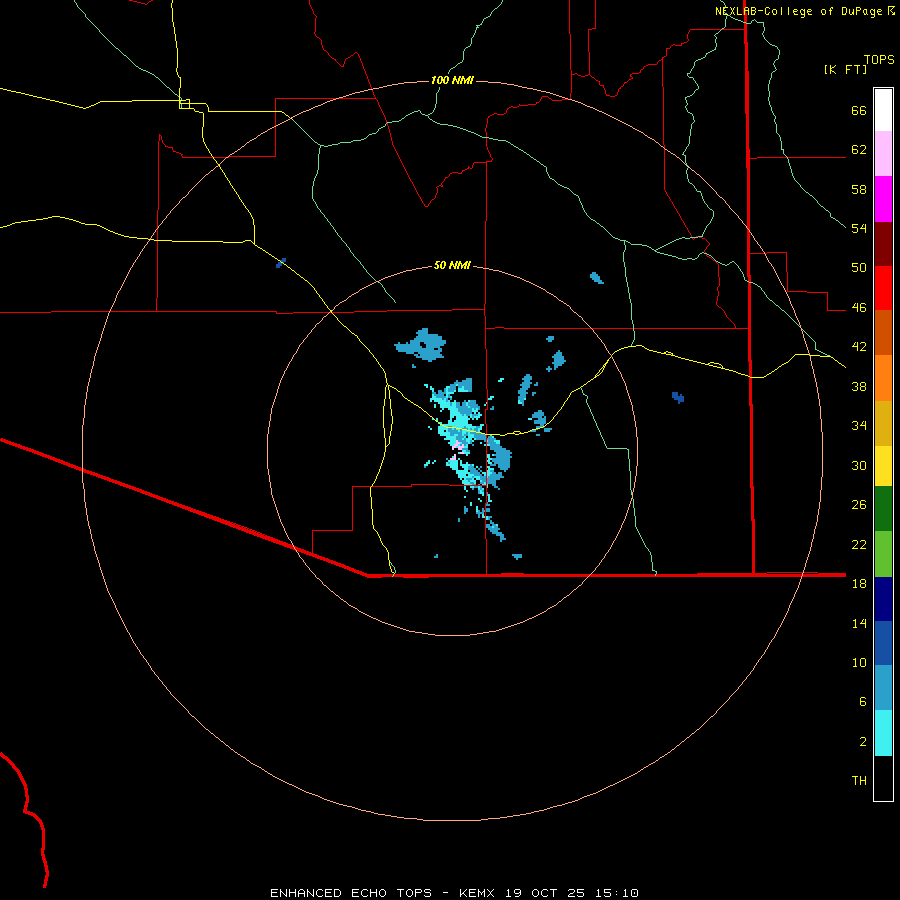Click the black TH threshold swatch
This screenshot has height=900, width=900.
[x=883, y=778]
